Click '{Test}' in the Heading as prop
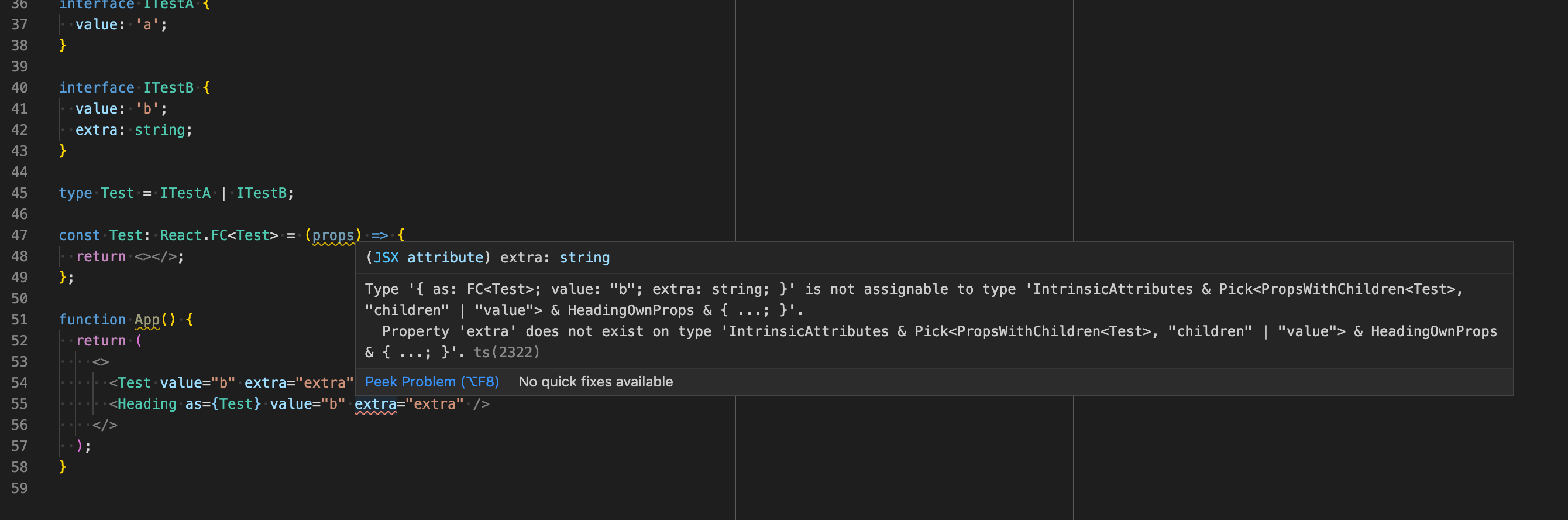This screenshot has width=1568, height=520. (236, 403)
